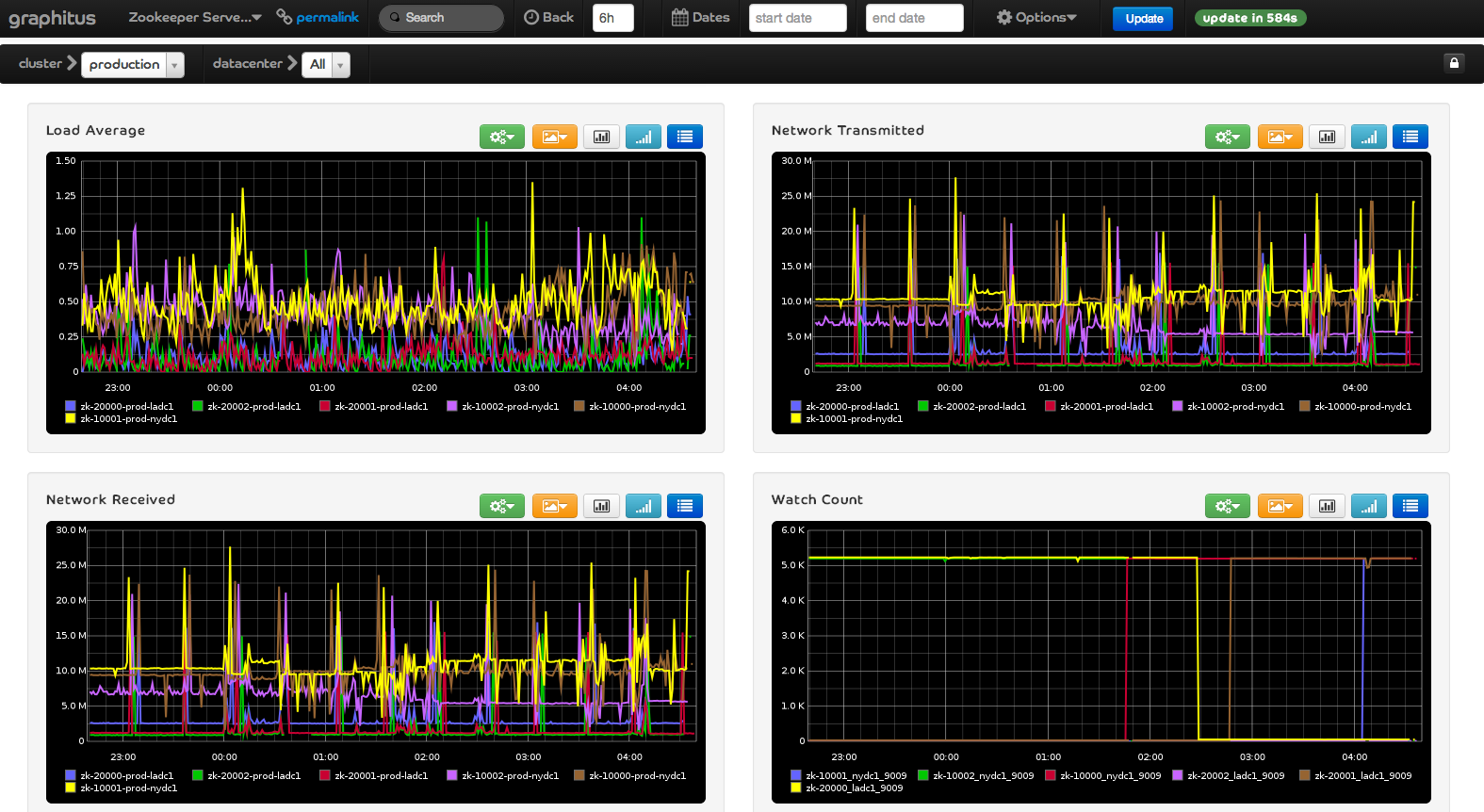
Task: Click zk-10000-prod-nydc1 legend label in Network Transmitted
Action: [x=1363, y=407]
